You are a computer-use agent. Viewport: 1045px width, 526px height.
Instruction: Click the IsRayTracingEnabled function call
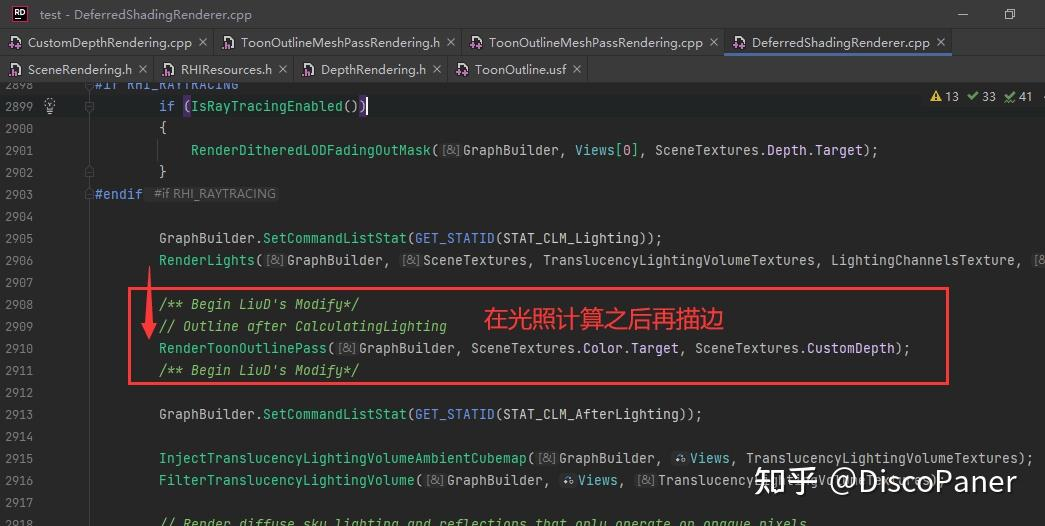coord(267,106)
